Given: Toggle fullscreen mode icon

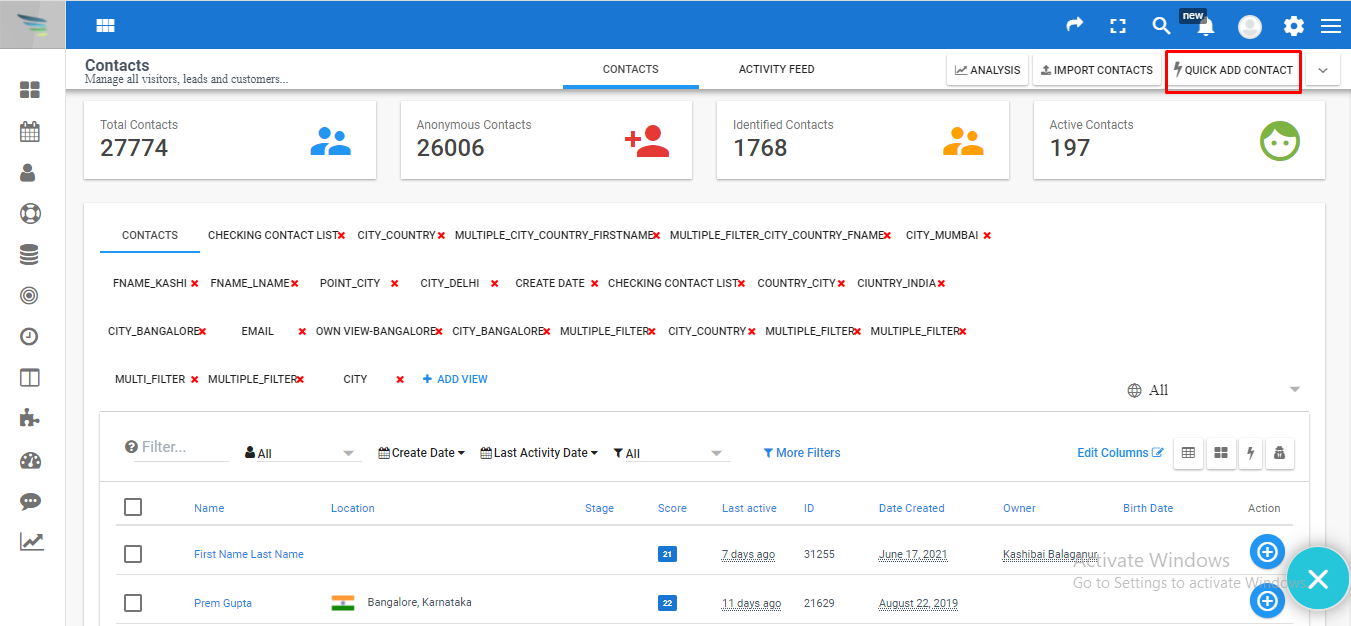Looking at the screenshot, I should 1118,26.
